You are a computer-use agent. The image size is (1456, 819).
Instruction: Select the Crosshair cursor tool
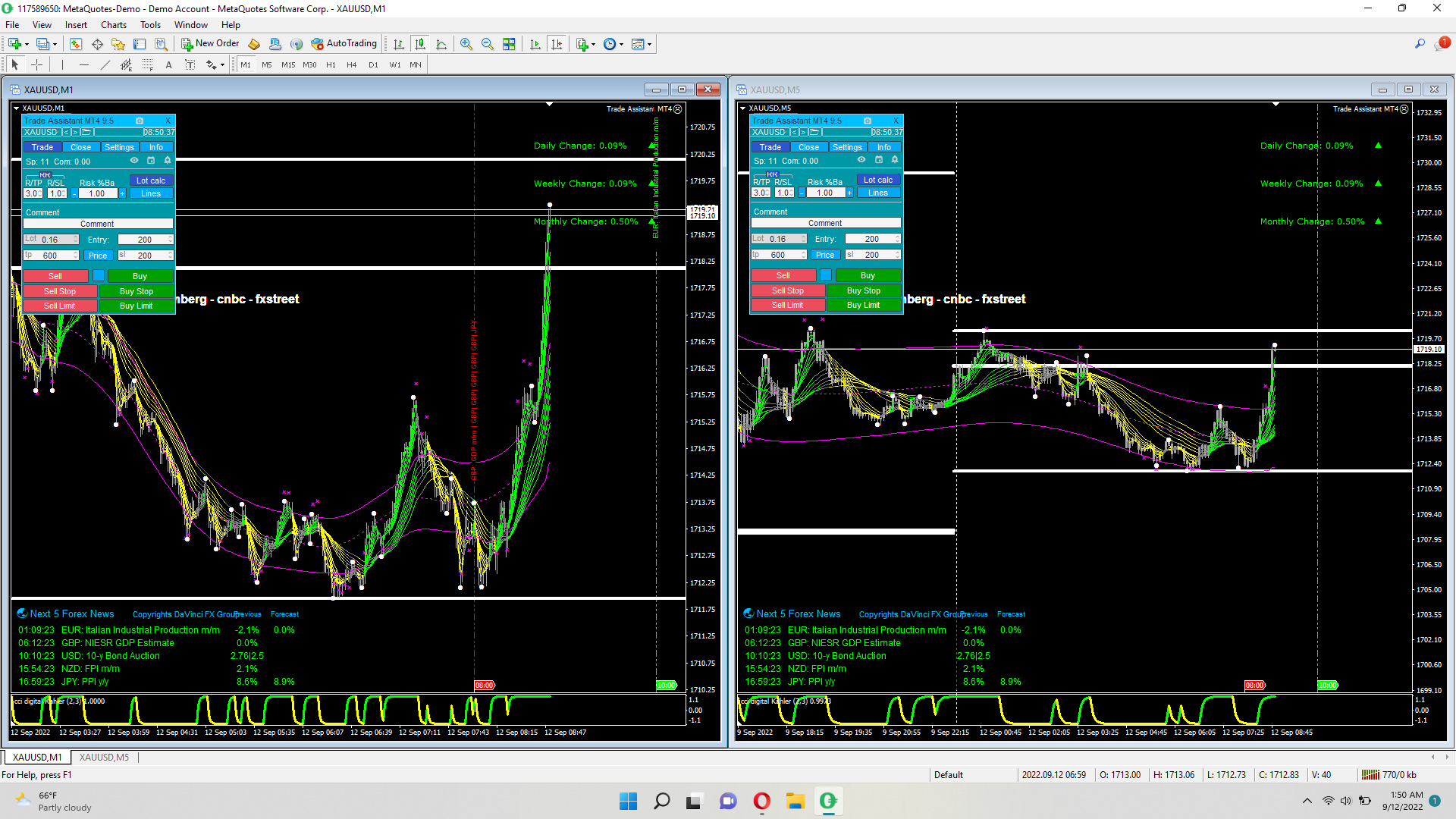[36, 65]
